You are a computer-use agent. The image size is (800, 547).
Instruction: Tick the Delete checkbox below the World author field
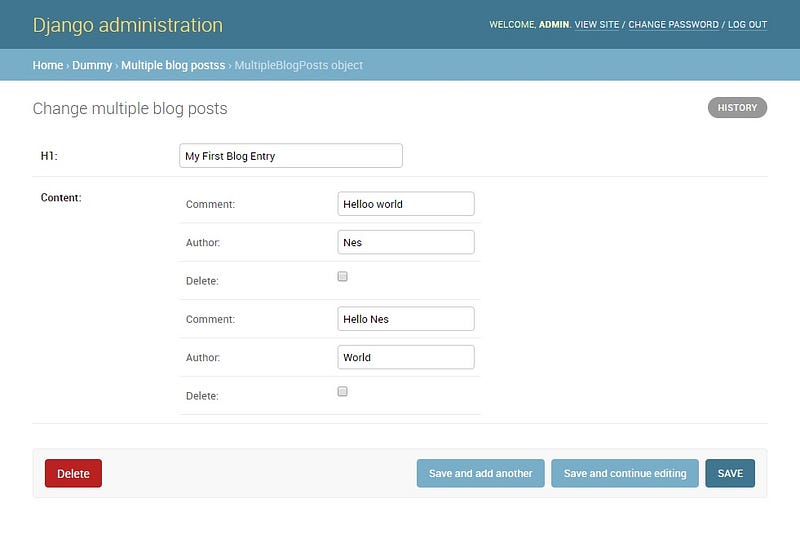(342, 391)
